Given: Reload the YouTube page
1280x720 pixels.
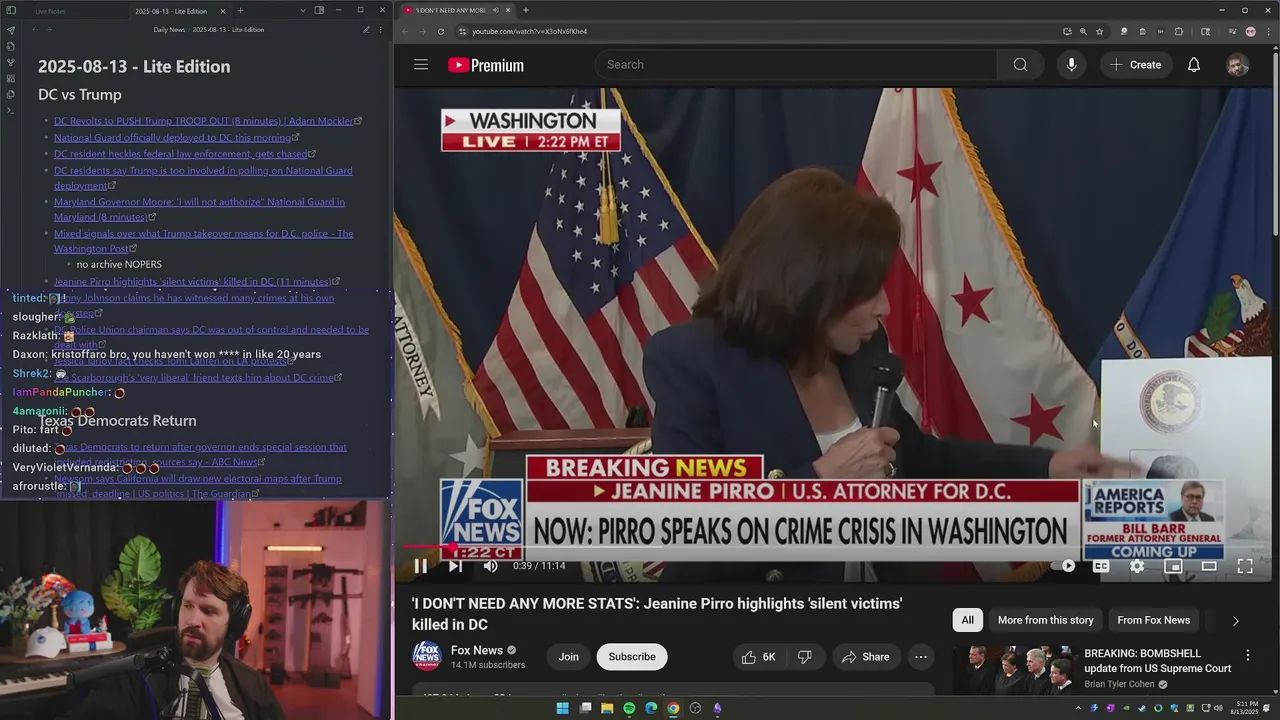Looking at the screenshot, I should click(440, 31).
